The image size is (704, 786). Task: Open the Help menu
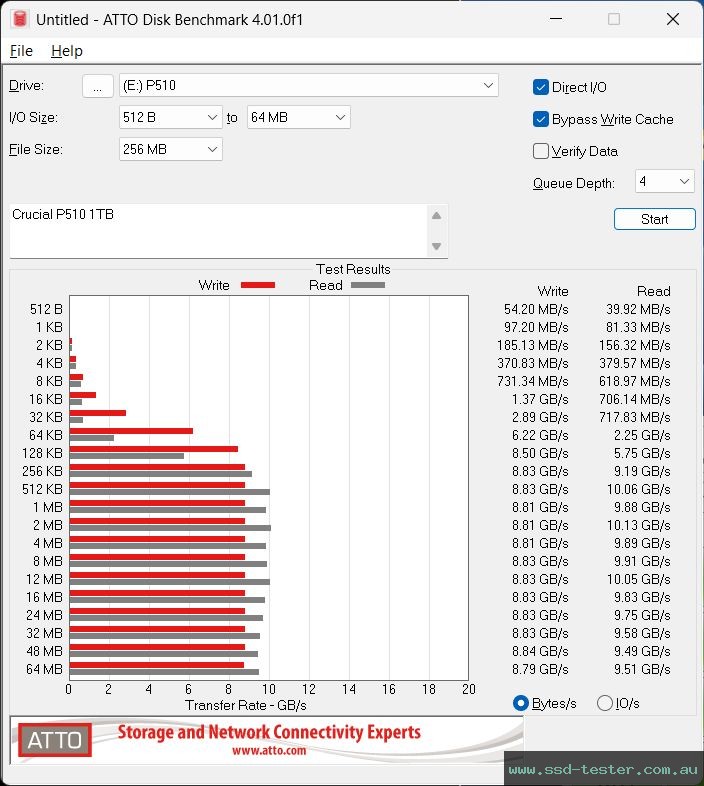67,51
